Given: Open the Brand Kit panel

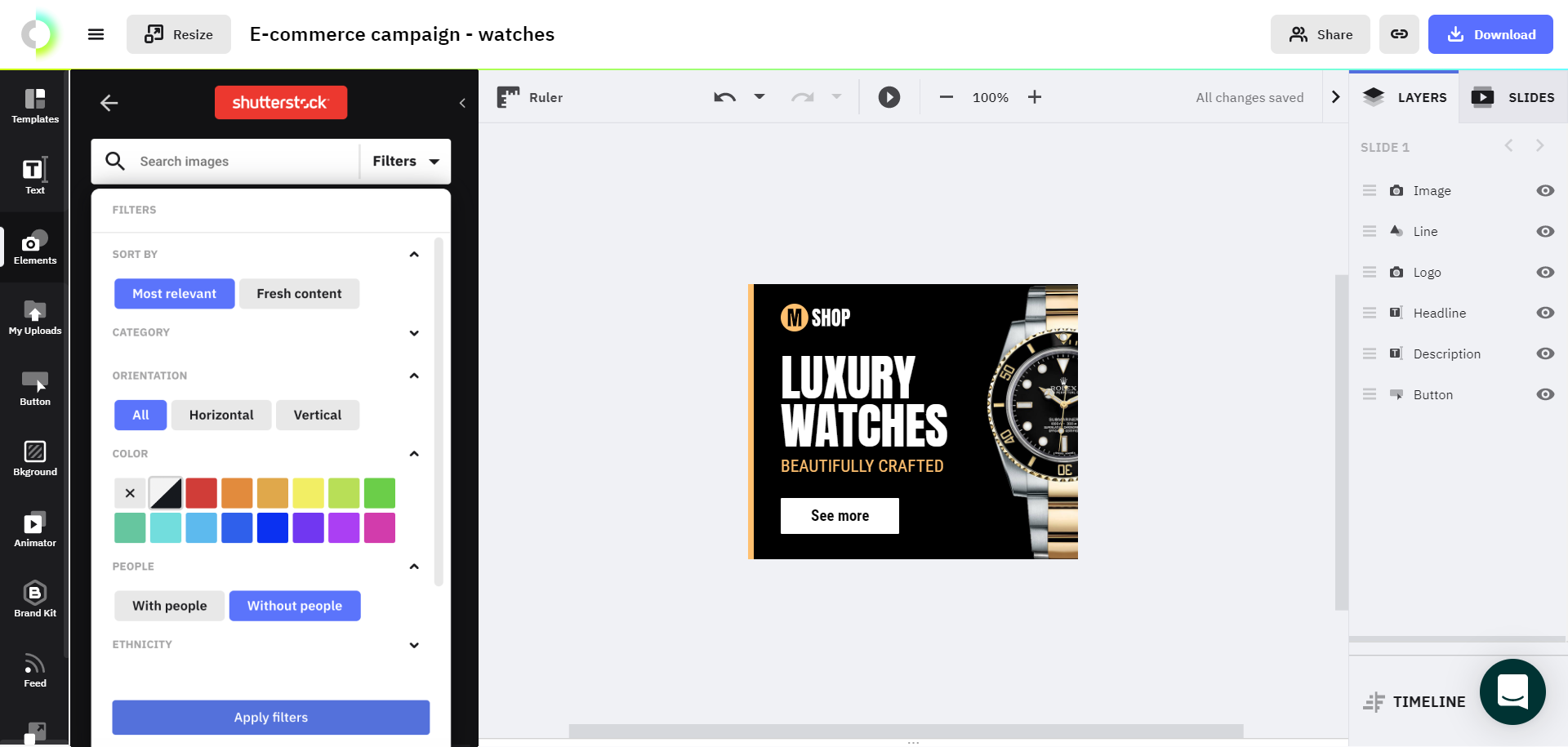Looking at the screenshot, I should click(x=34, y=599).
